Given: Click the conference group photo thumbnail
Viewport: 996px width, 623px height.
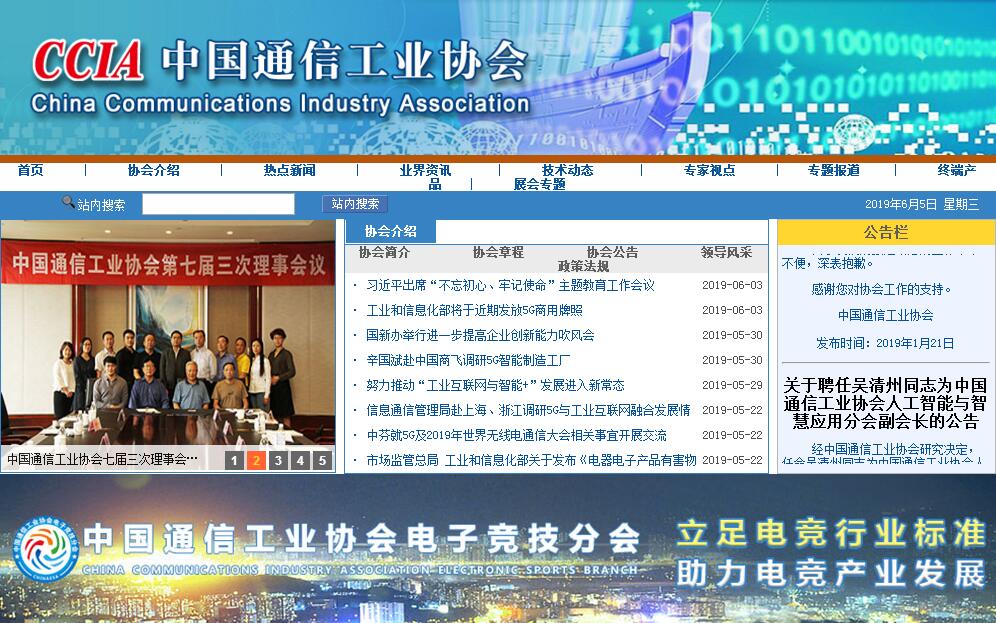Looking at the screenshot, I should 167,335.
